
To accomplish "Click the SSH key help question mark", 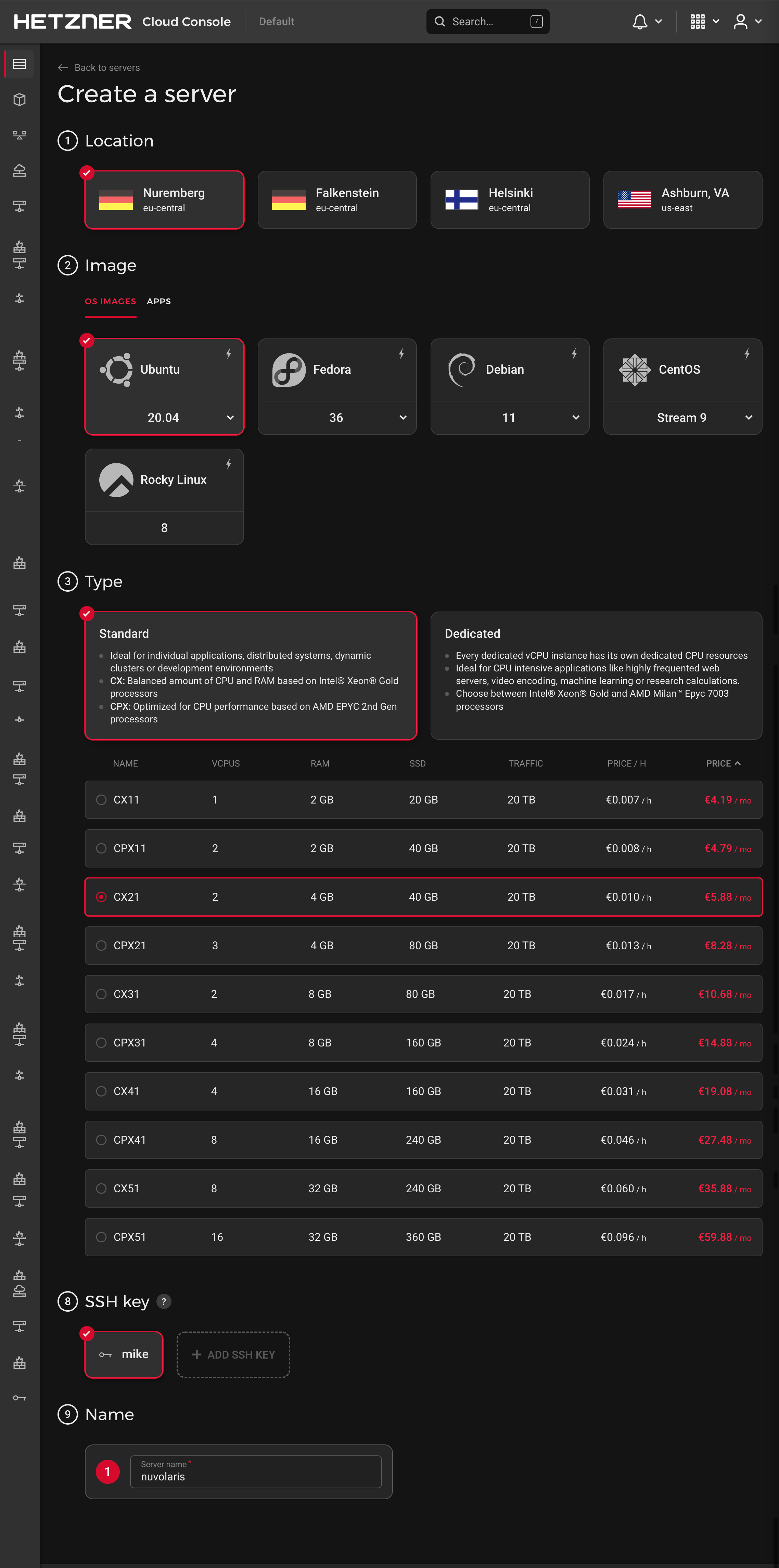I will (x=164, y=1301).
